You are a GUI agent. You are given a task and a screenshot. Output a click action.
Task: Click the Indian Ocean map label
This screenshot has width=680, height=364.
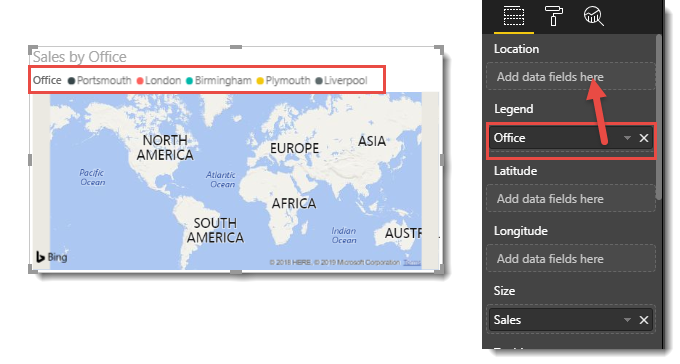coord(344,236)
